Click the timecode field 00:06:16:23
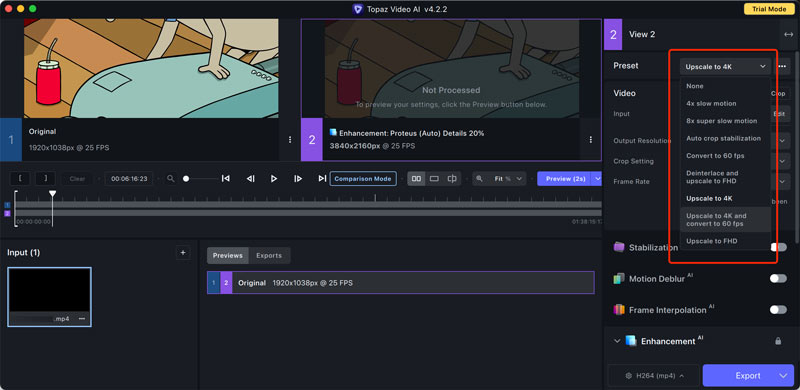Image resolution: width=800 pixels, height=390 pixels. 129,179
